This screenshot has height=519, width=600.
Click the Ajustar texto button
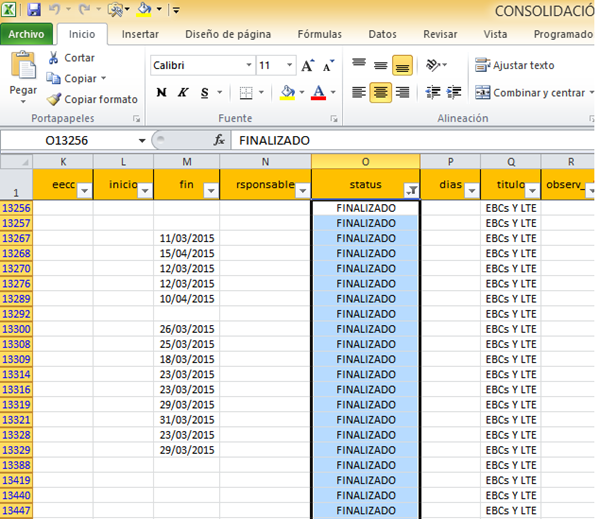(x=515, y=66)
